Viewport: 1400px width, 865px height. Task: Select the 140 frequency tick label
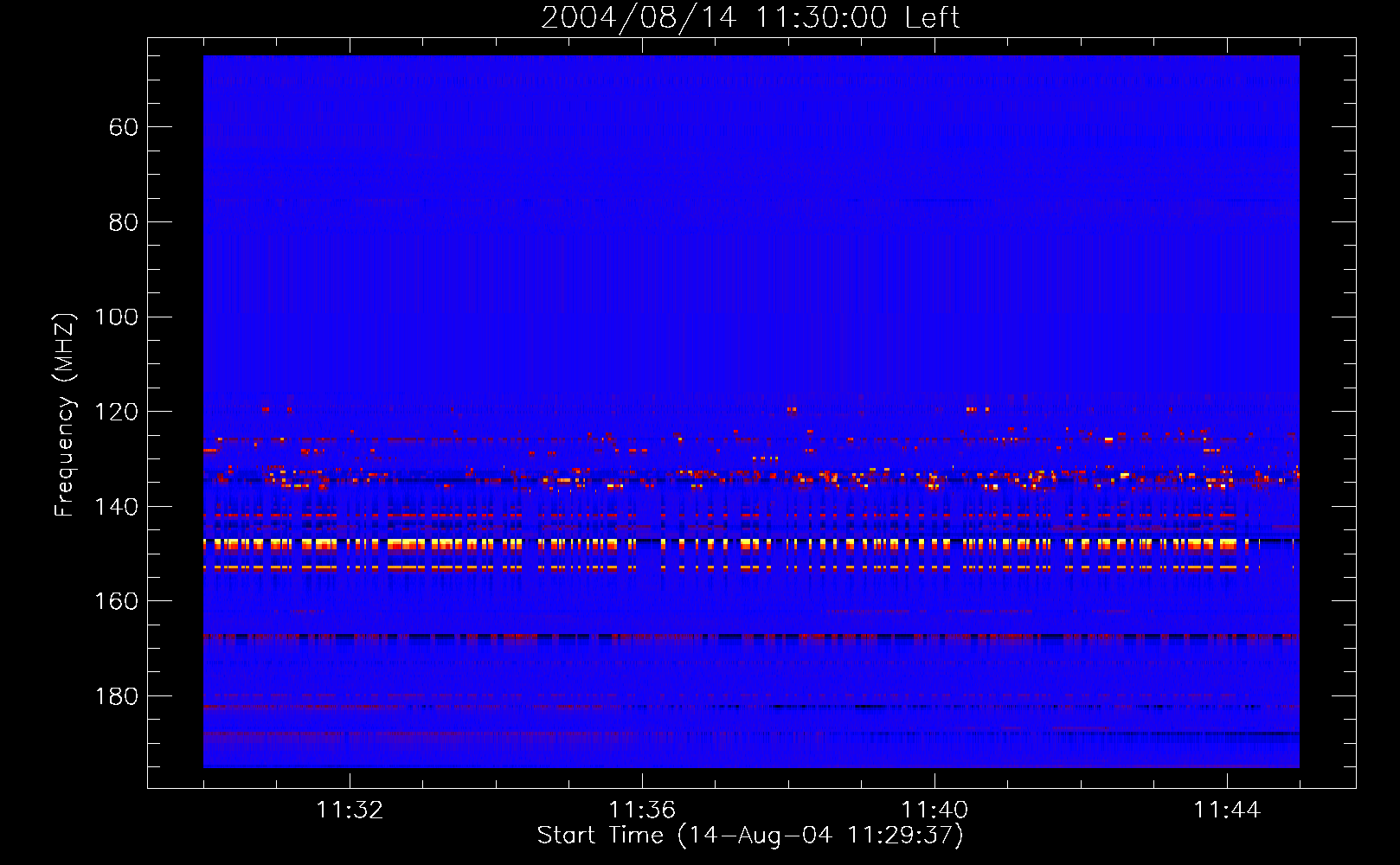[x=116, y=507]
